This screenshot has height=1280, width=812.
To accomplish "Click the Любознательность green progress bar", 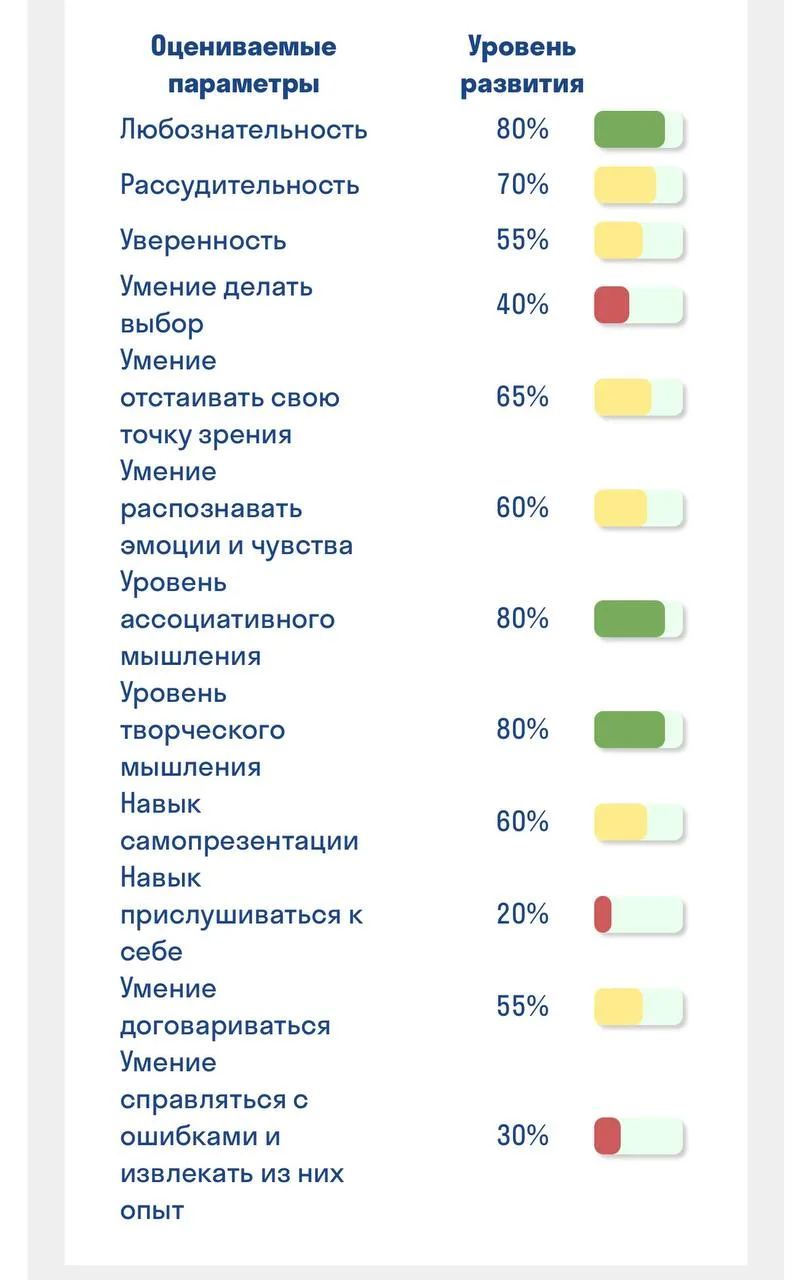I will pyautogui.click(x=638, y=130).
